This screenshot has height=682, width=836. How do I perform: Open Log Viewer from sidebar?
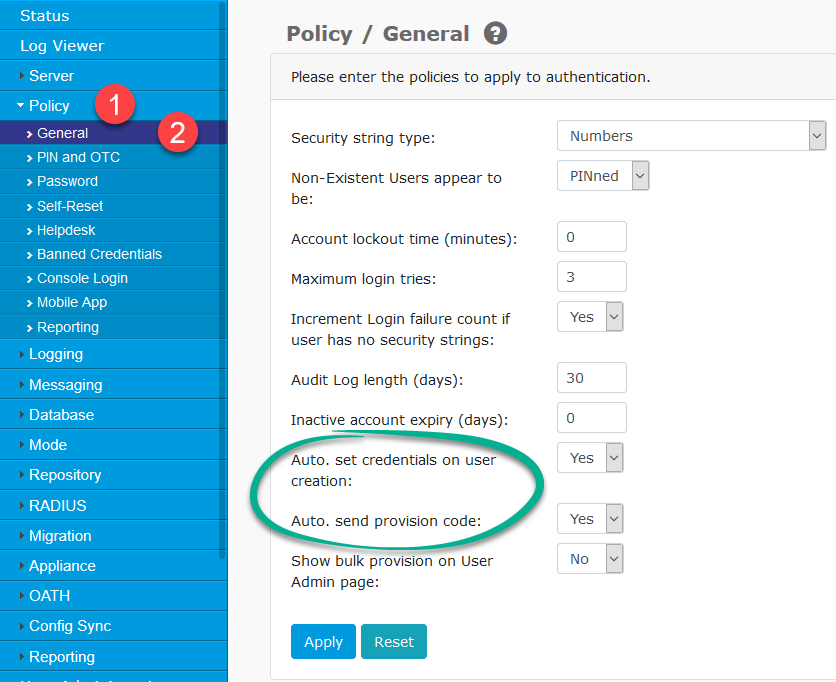[62, 45]
